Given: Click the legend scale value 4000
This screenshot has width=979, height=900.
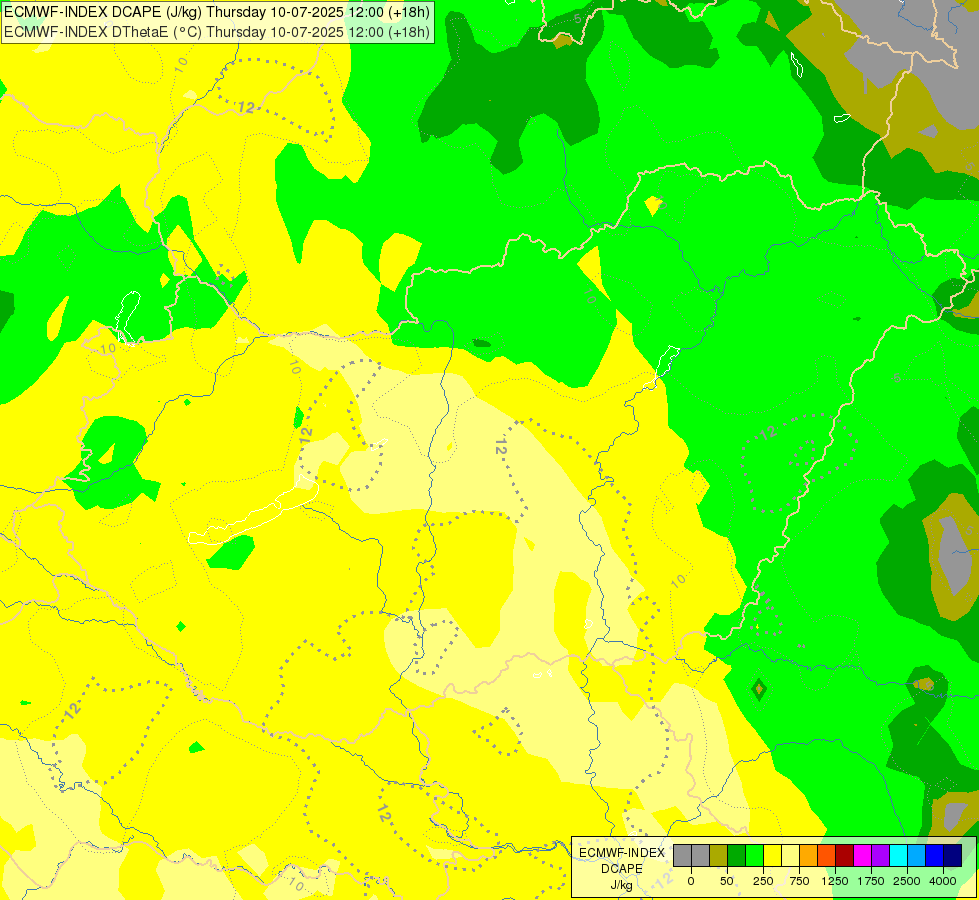Looking at the screenshot, I should (943, 881).
